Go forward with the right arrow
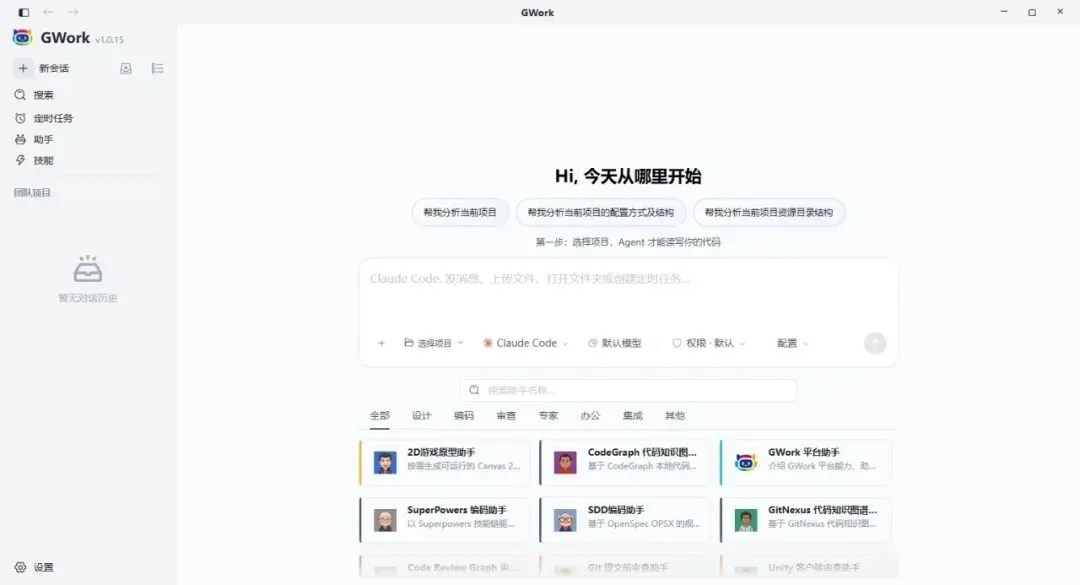The image size is (1080, 585). click(73, 12)
